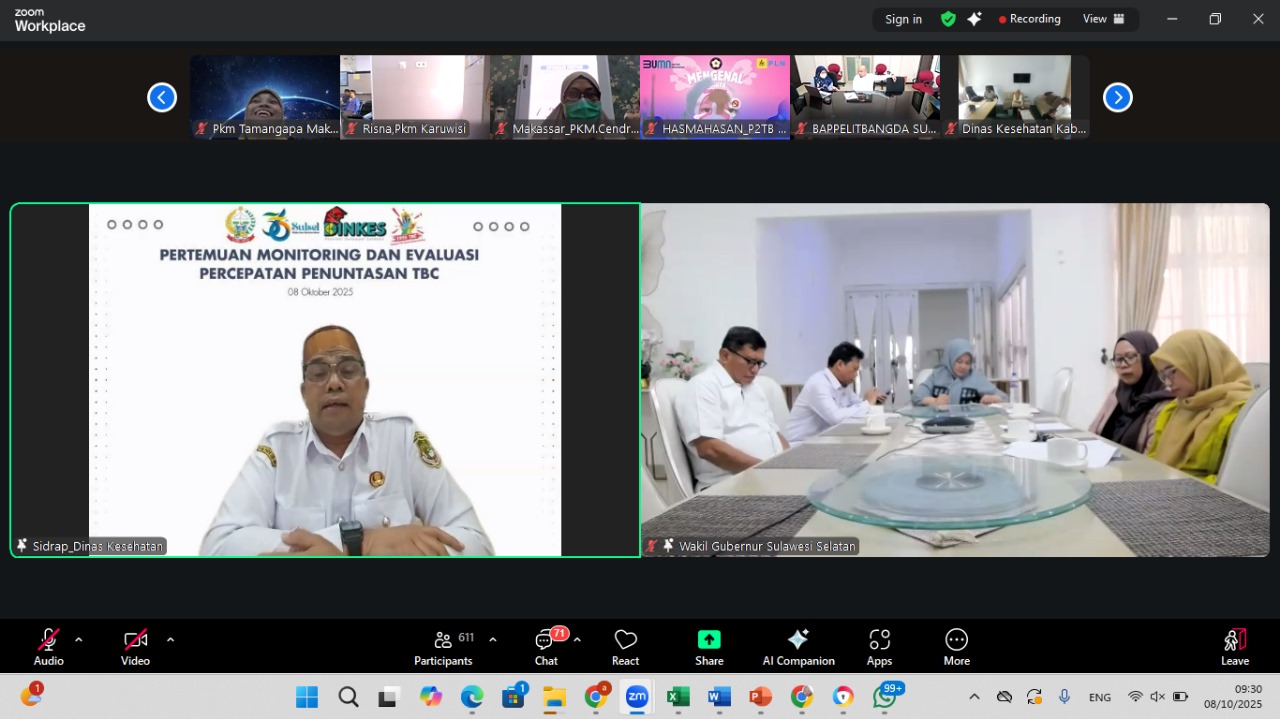Viewport: 1280px width, 719px height.
Task: Click the Sign in button
Action: pyautogui.click(x=903, y=19)
